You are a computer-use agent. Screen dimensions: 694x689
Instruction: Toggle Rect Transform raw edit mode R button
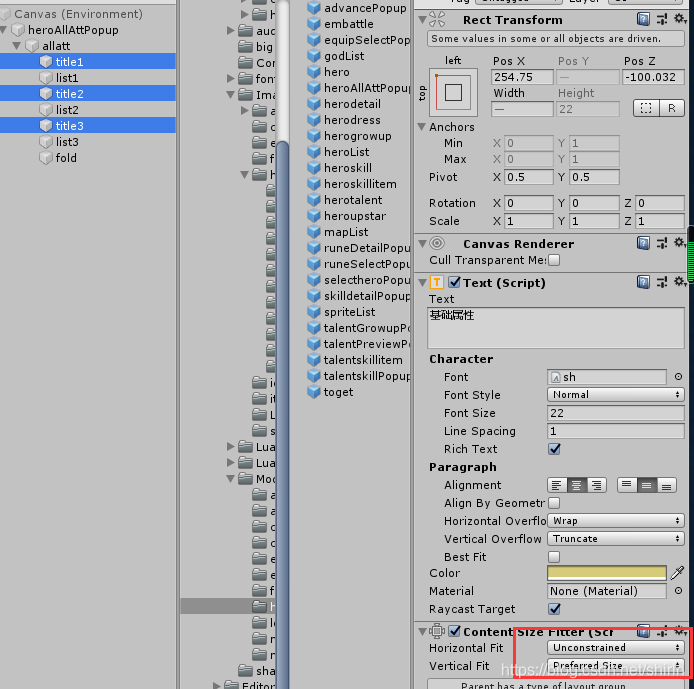(x=672, y=108)
